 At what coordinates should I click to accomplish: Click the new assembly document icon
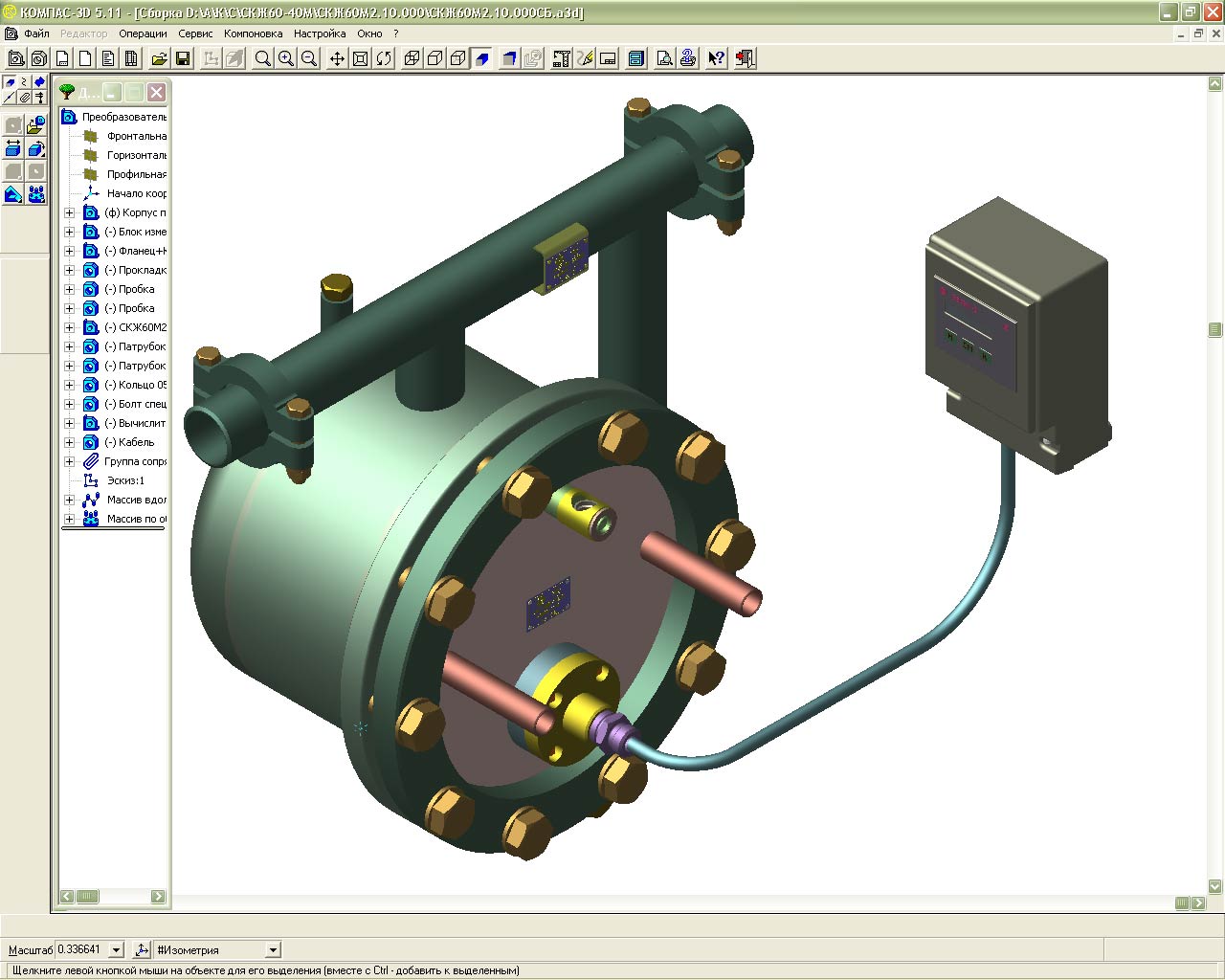pyautogui.click(x=15, y=58)
